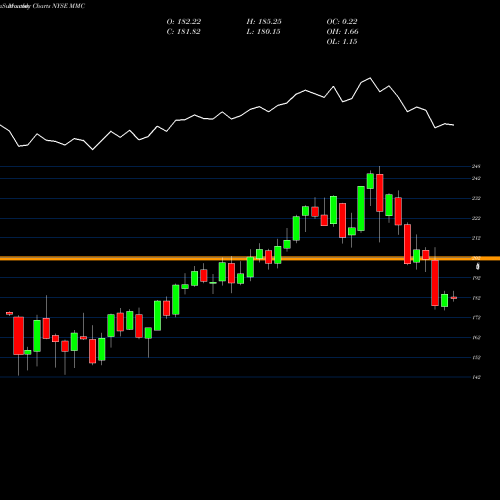Click the low value "L: 180.15"
The height and width of the screenshot is (500, 500).
tap(263, 32)
